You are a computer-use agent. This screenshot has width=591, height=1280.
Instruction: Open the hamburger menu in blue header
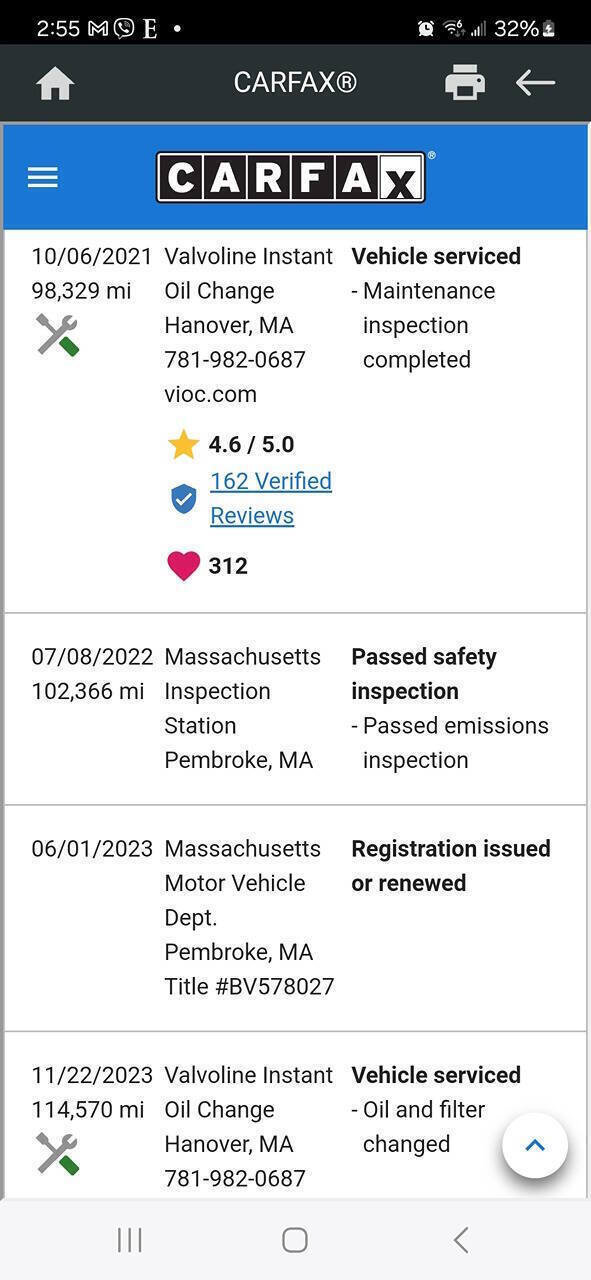coord(43,178)
